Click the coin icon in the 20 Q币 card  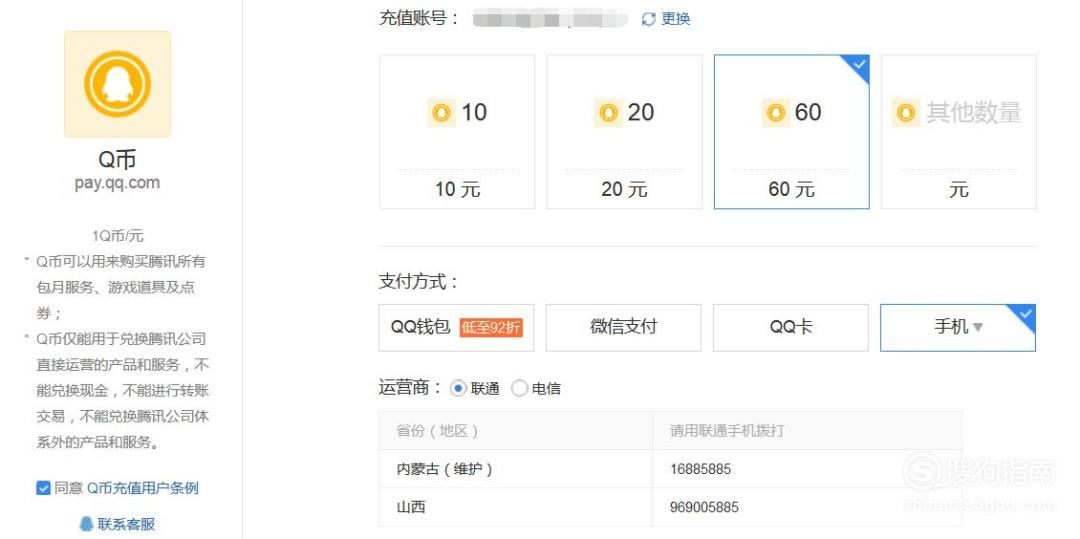coord(608,112)
